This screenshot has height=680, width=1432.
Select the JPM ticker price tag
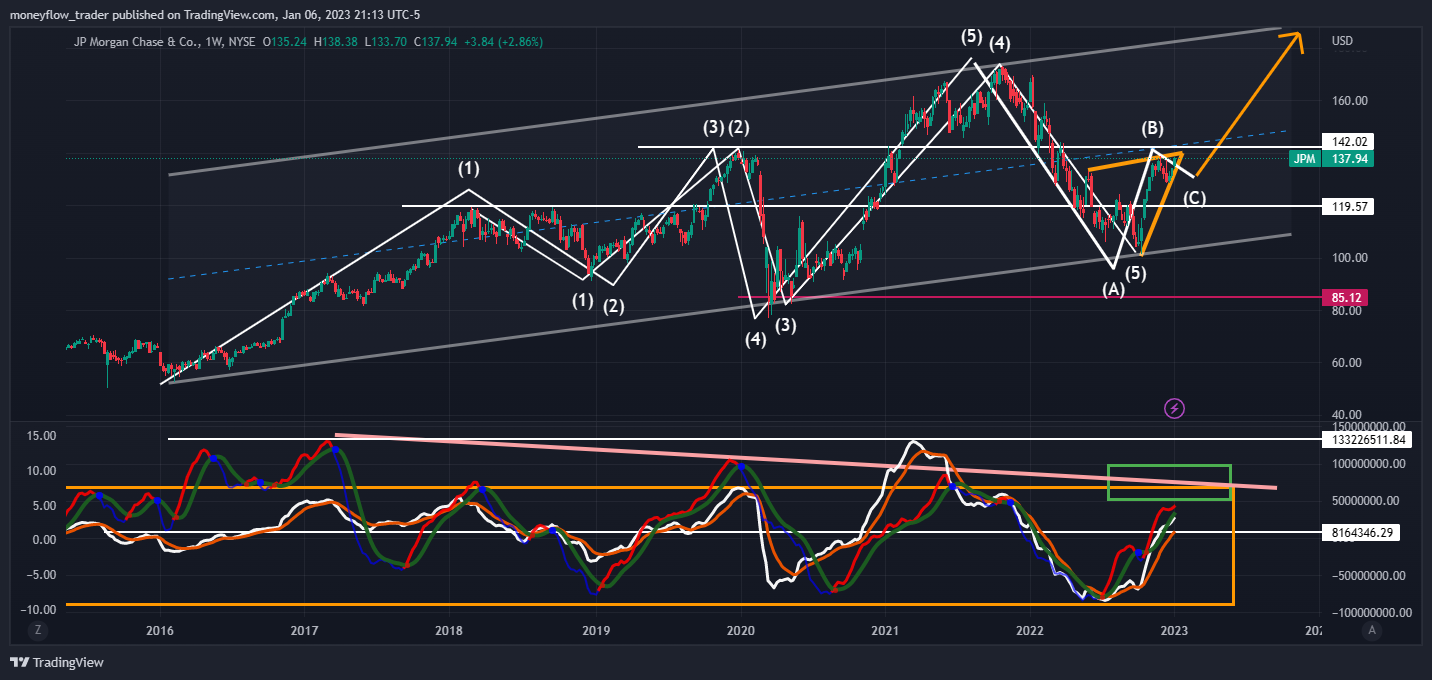pyautogui.click(x=1303, y=159)
